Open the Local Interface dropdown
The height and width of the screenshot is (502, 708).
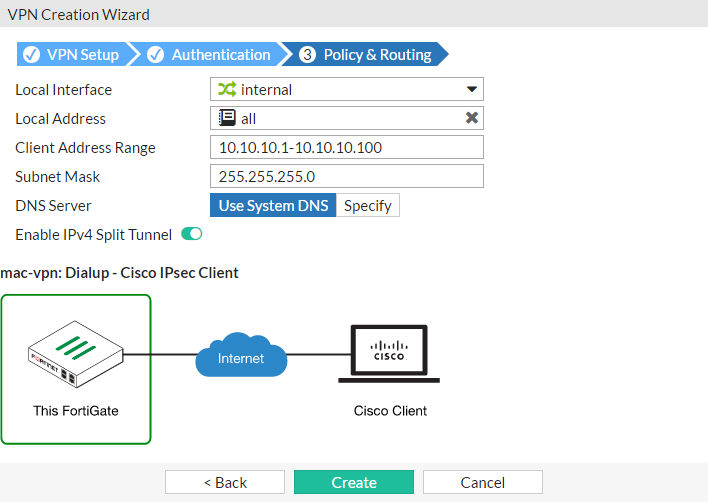click(x=347, y=89)
